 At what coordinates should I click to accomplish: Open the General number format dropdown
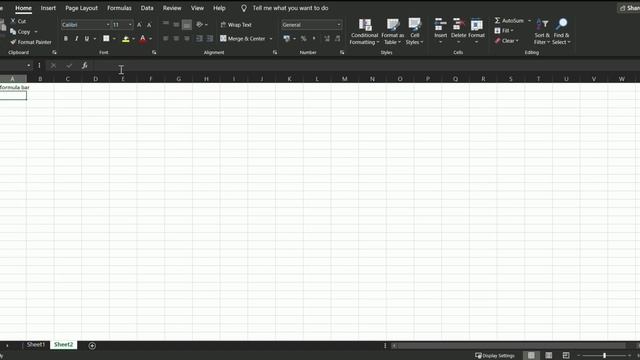point(339,25)
